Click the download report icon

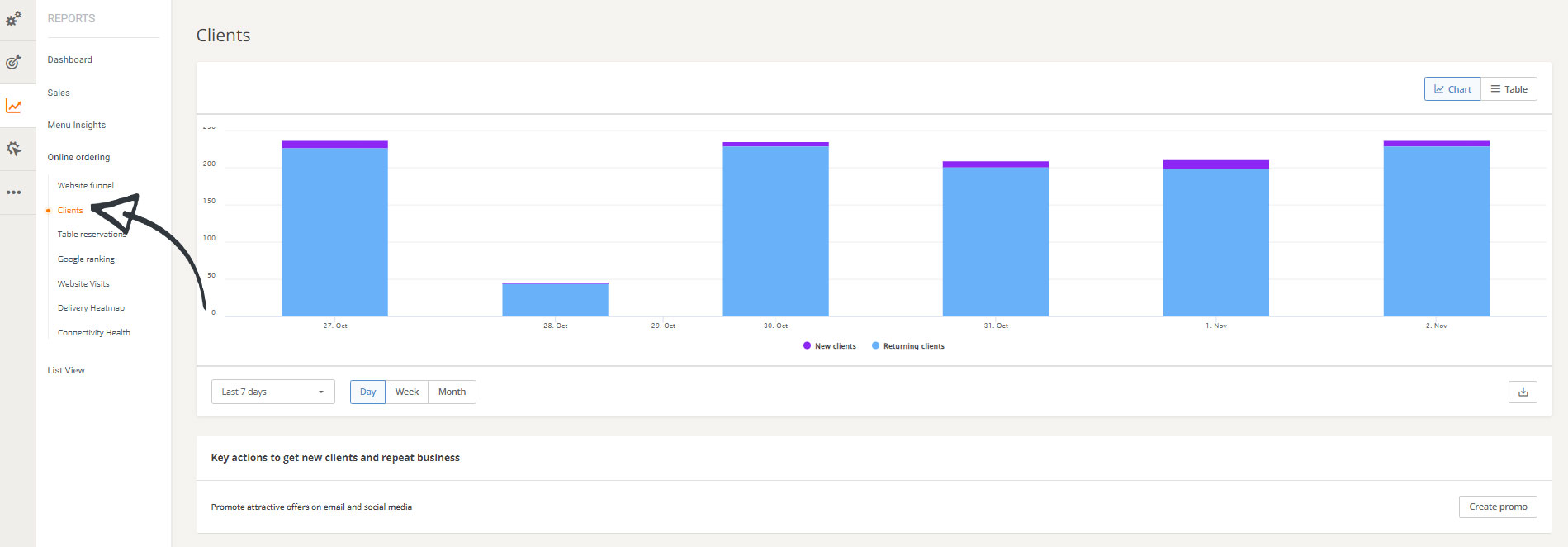coord(1523,392)
